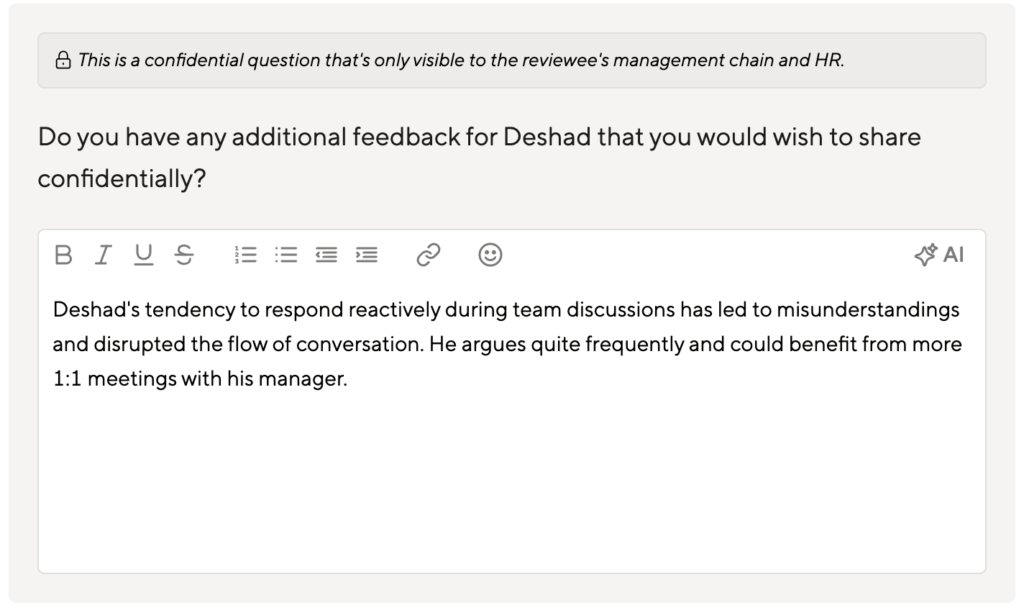Click the question text about Deshad's feedback
Image resolution: width=1024 pixels, height=613 pixels.
[x=479, y=137]
